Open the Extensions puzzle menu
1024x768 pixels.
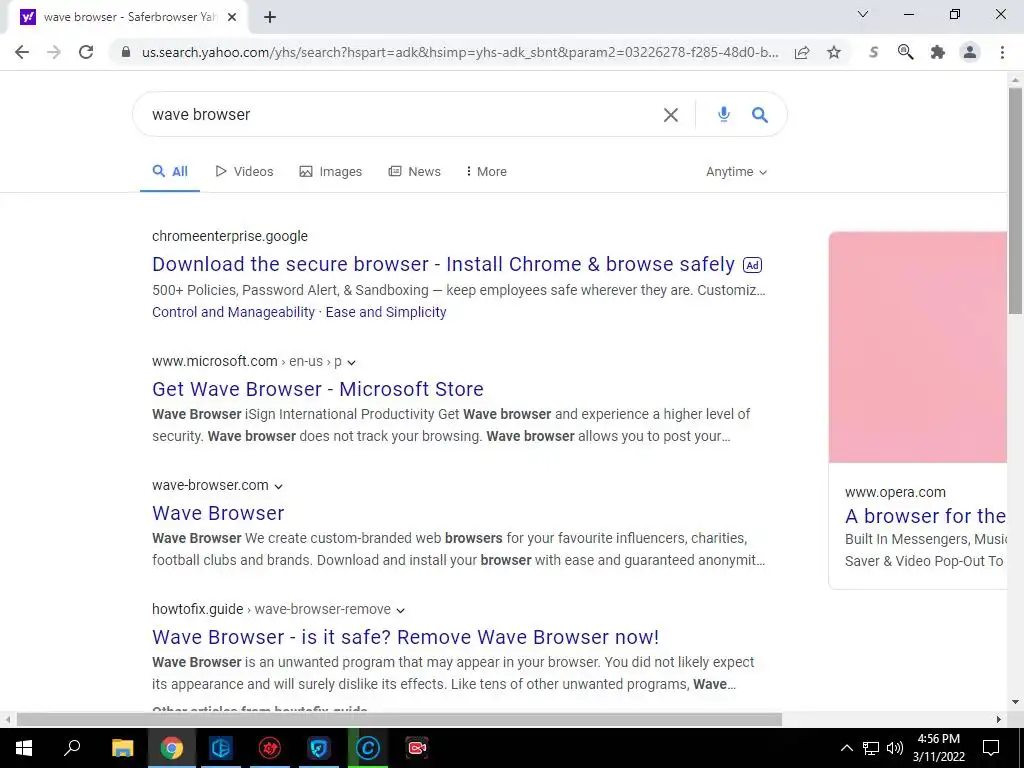(938, 52)
